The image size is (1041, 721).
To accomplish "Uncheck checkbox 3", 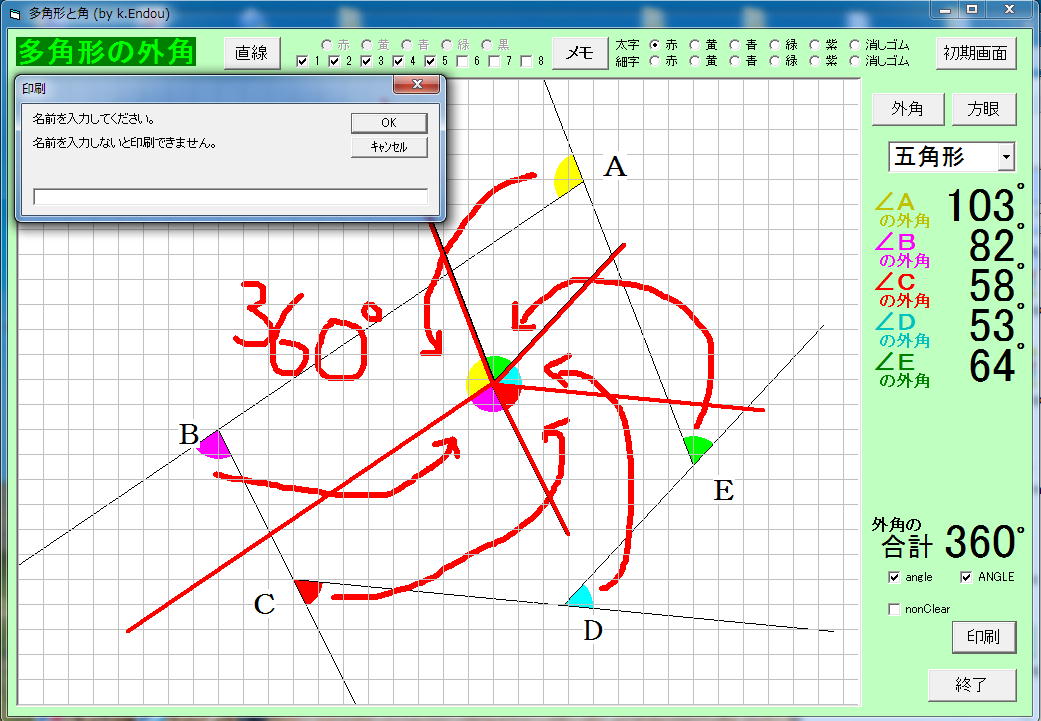I will [x=366, y=61].
